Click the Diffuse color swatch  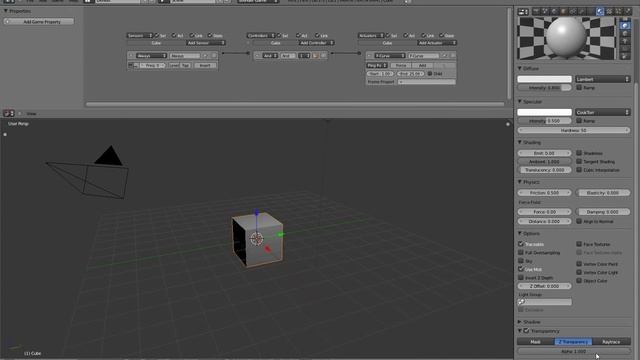(544, 79)
